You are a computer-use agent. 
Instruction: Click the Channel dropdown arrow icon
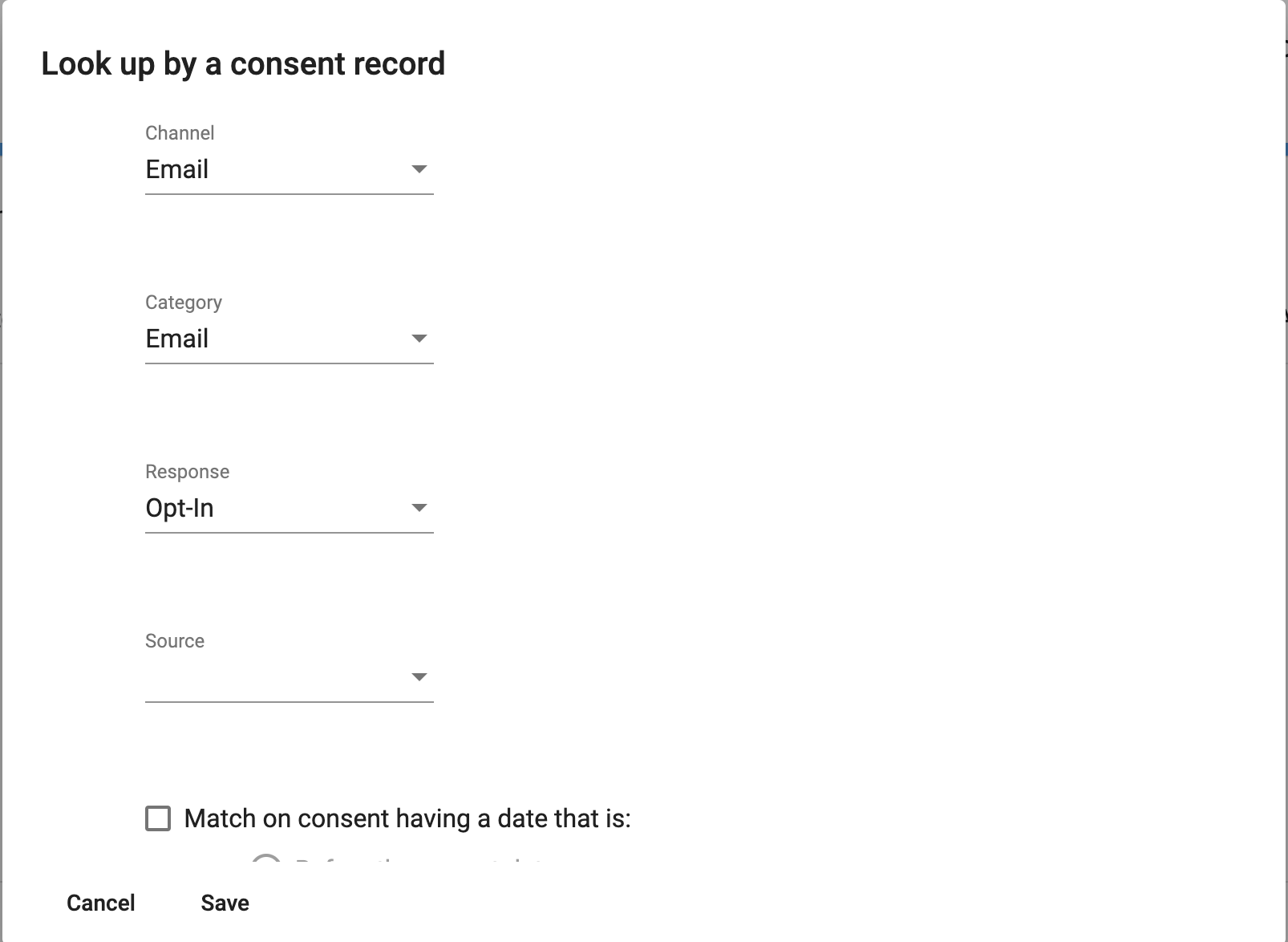coord(419,169)
